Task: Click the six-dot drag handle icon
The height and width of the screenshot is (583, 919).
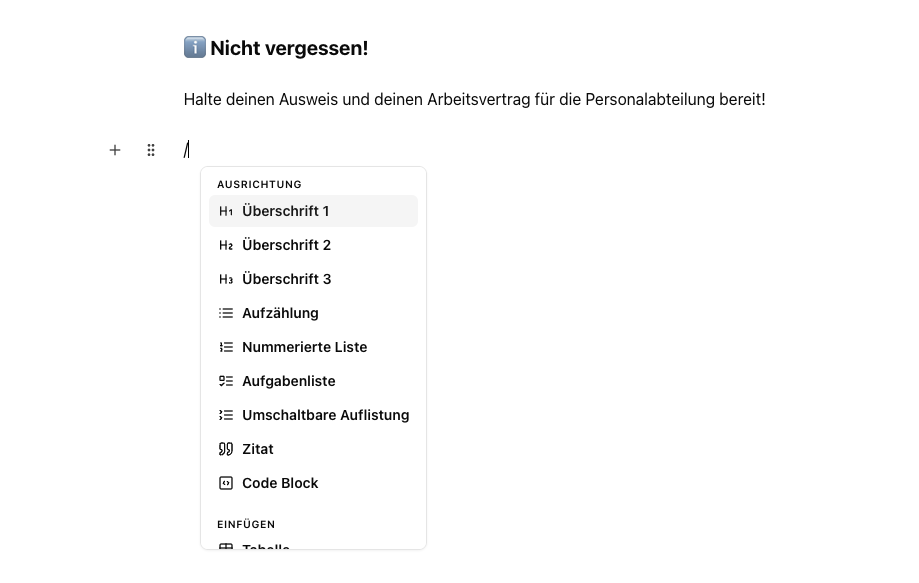Action: (x=151, y=151)
